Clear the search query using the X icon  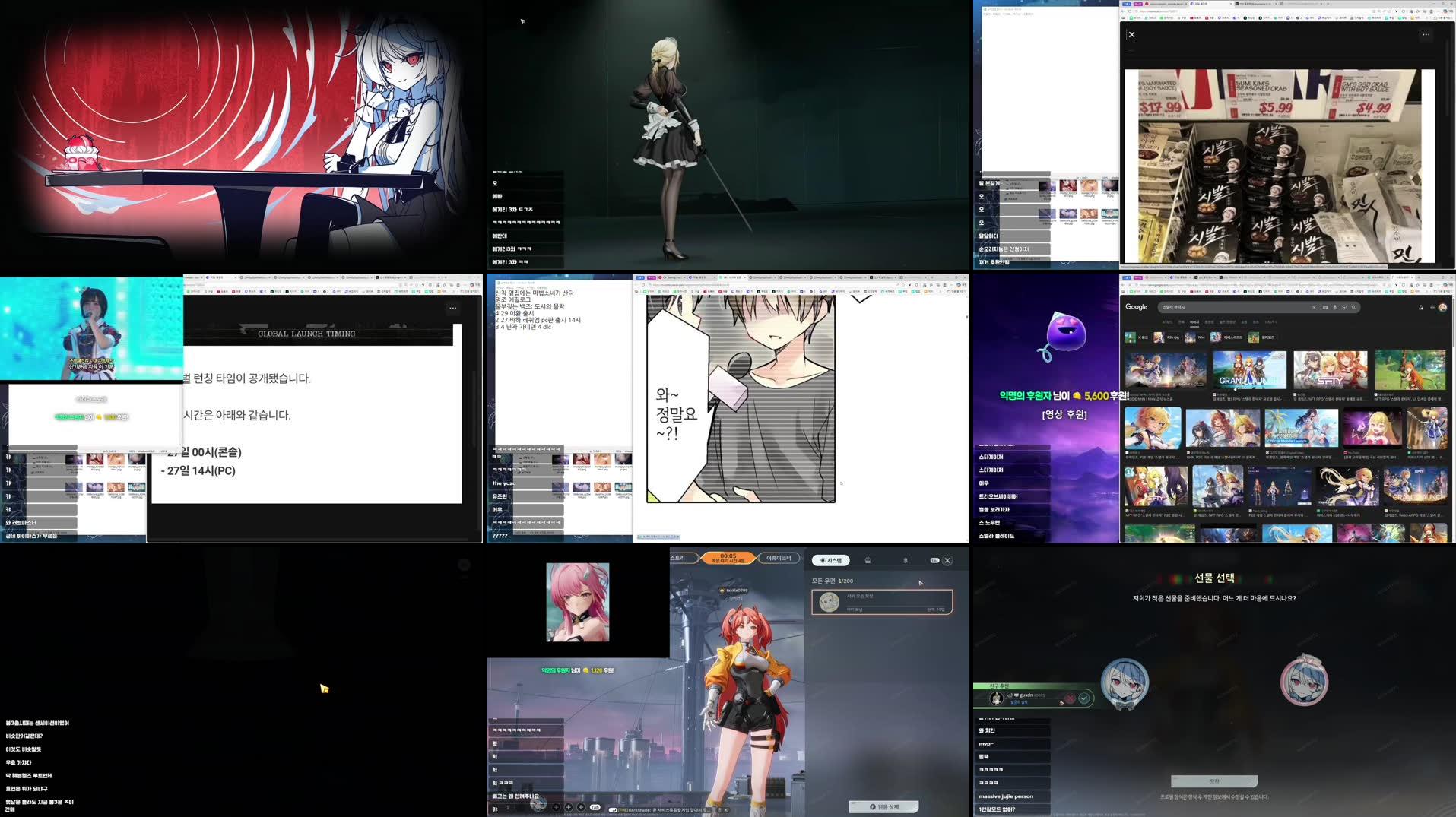1314,307
